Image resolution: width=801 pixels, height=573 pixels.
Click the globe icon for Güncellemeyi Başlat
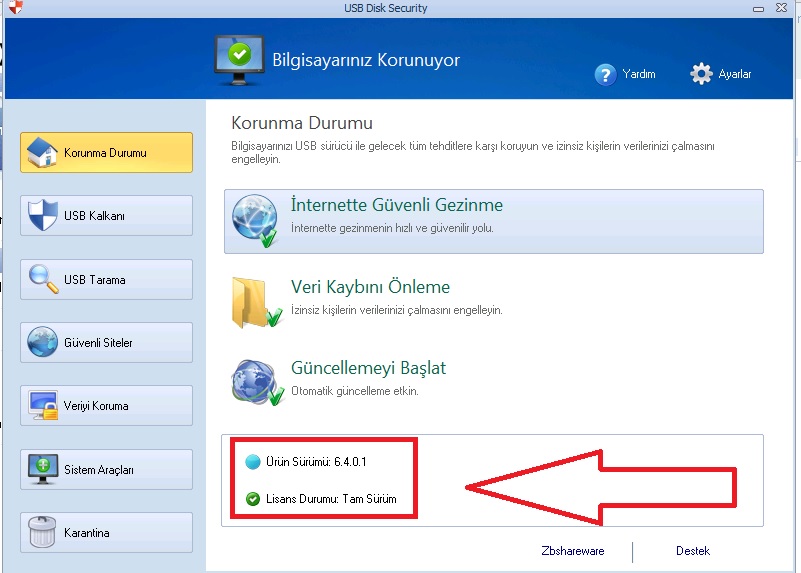click(257, 383)
